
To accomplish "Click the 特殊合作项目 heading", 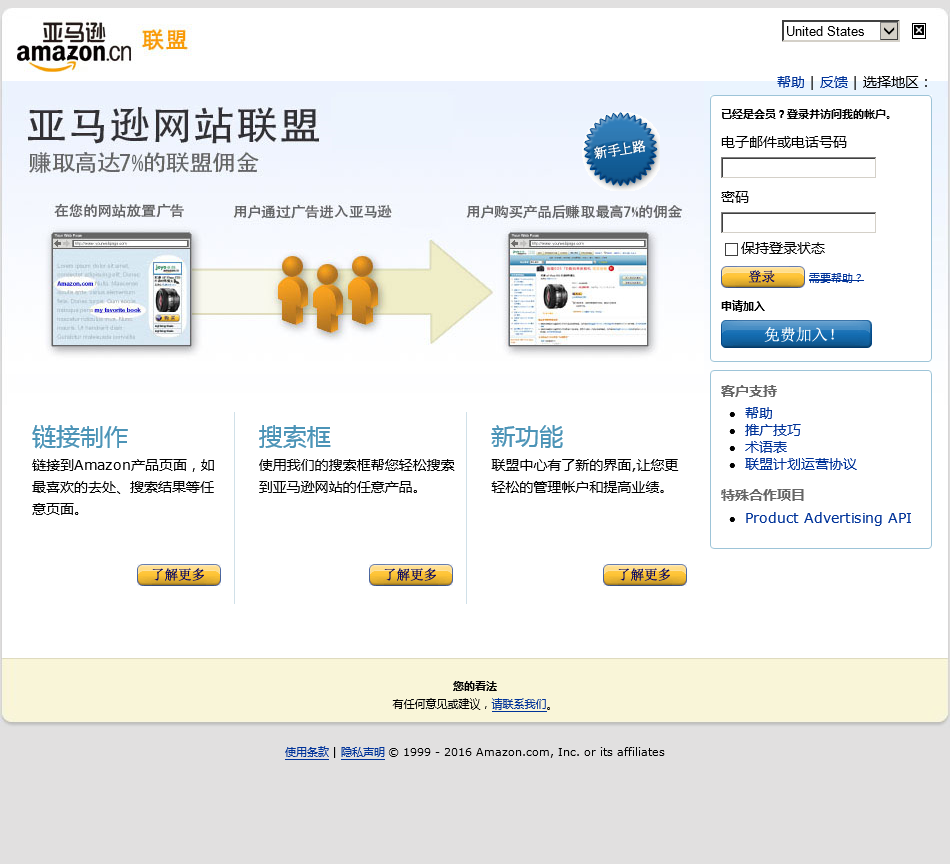I will tap(763, 495).
